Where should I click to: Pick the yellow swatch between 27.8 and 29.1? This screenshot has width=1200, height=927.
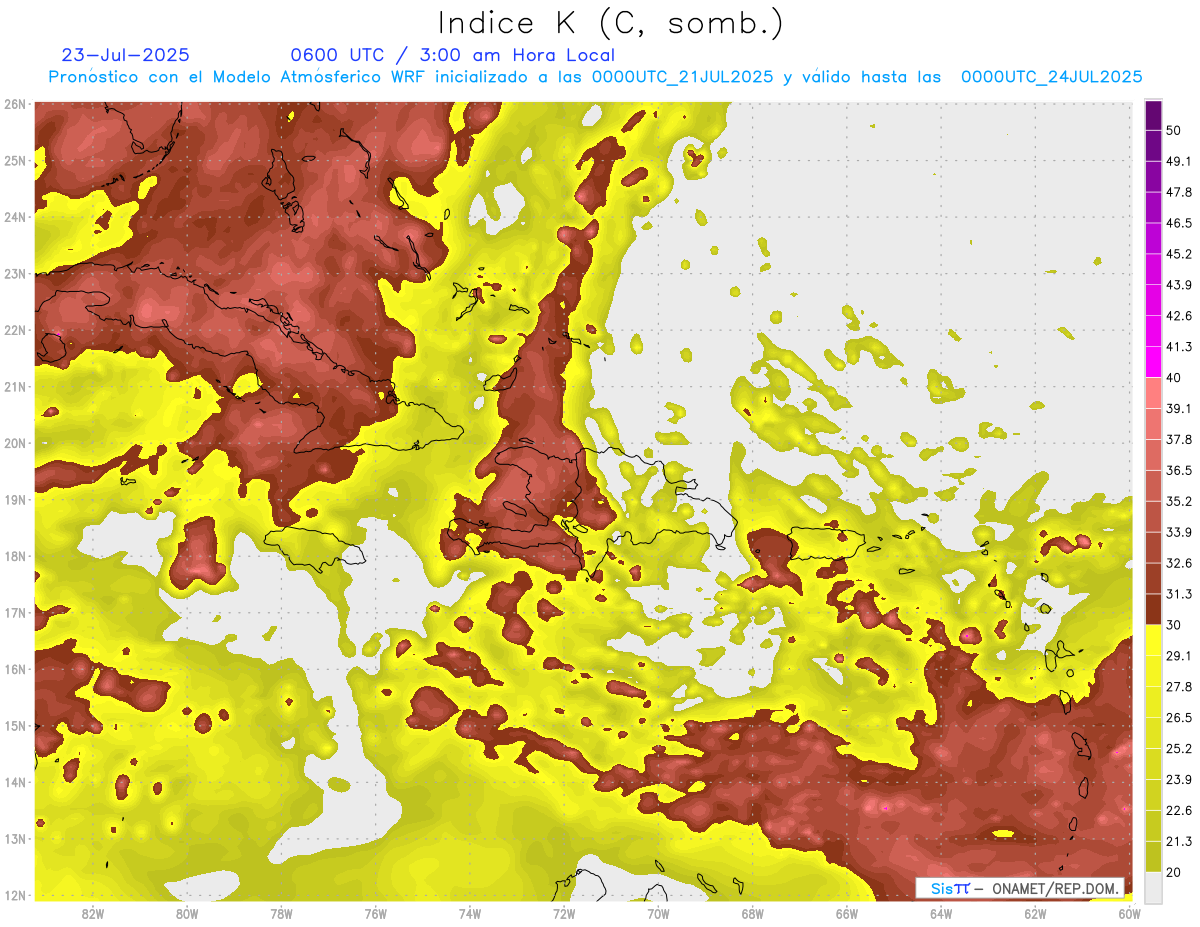coord(1153,671)
